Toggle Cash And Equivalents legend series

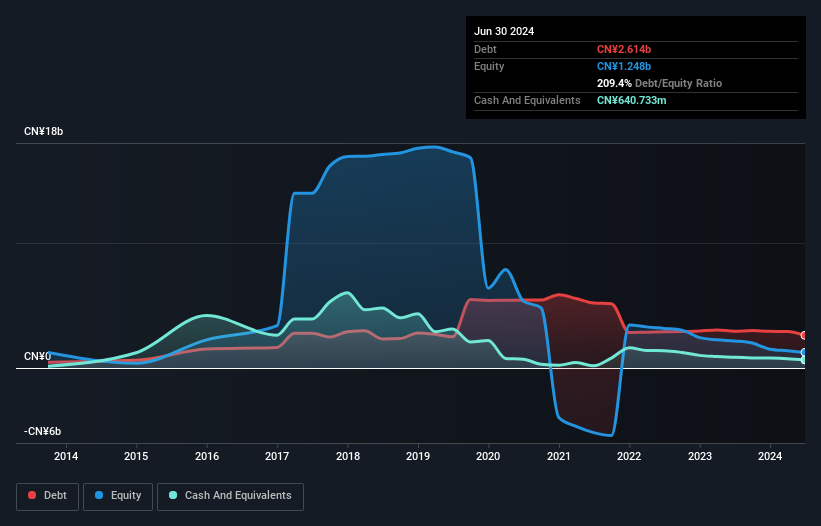[x=230, y=495]
